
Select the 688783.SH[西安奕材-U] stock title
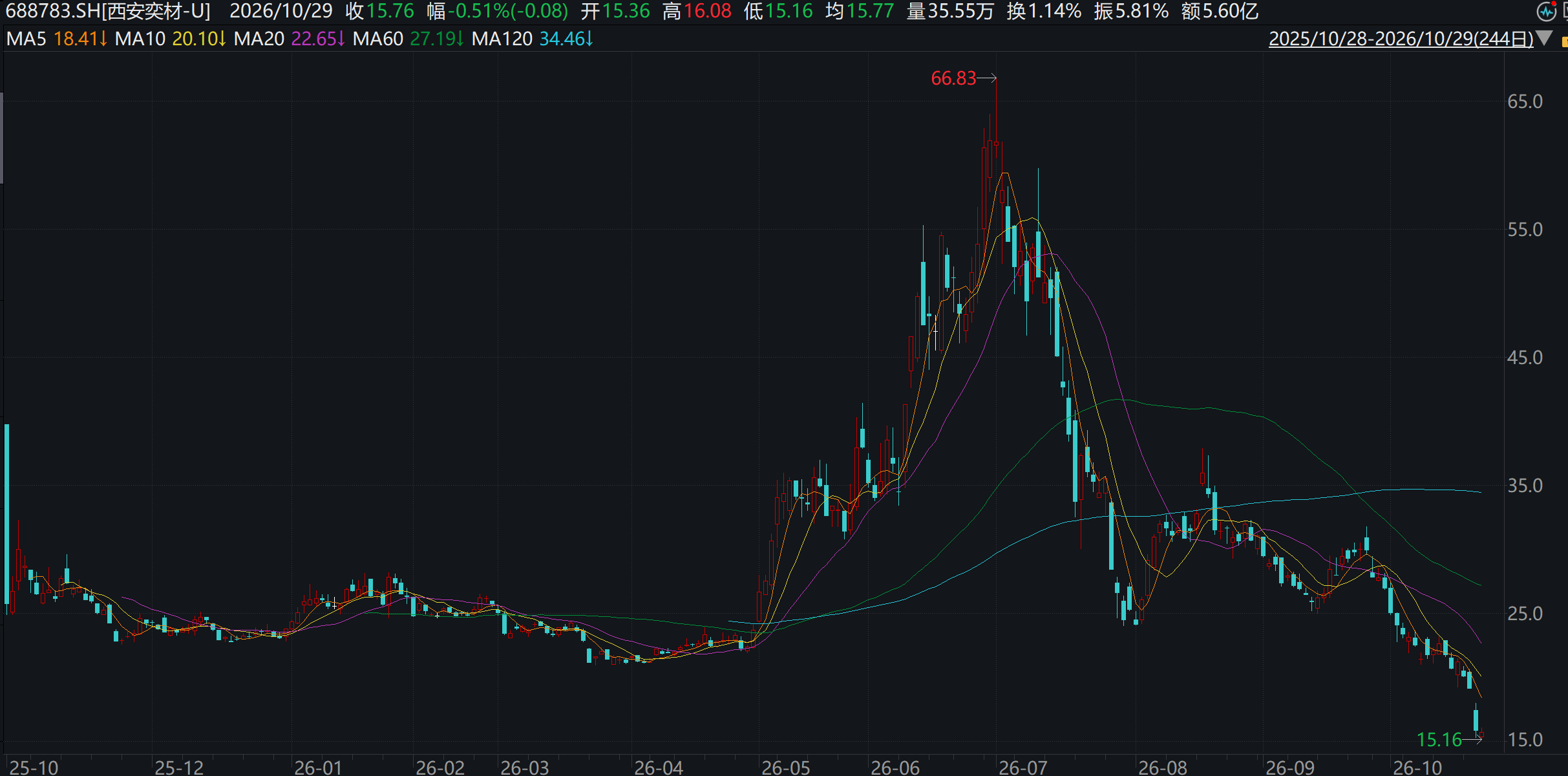[108, 11]
